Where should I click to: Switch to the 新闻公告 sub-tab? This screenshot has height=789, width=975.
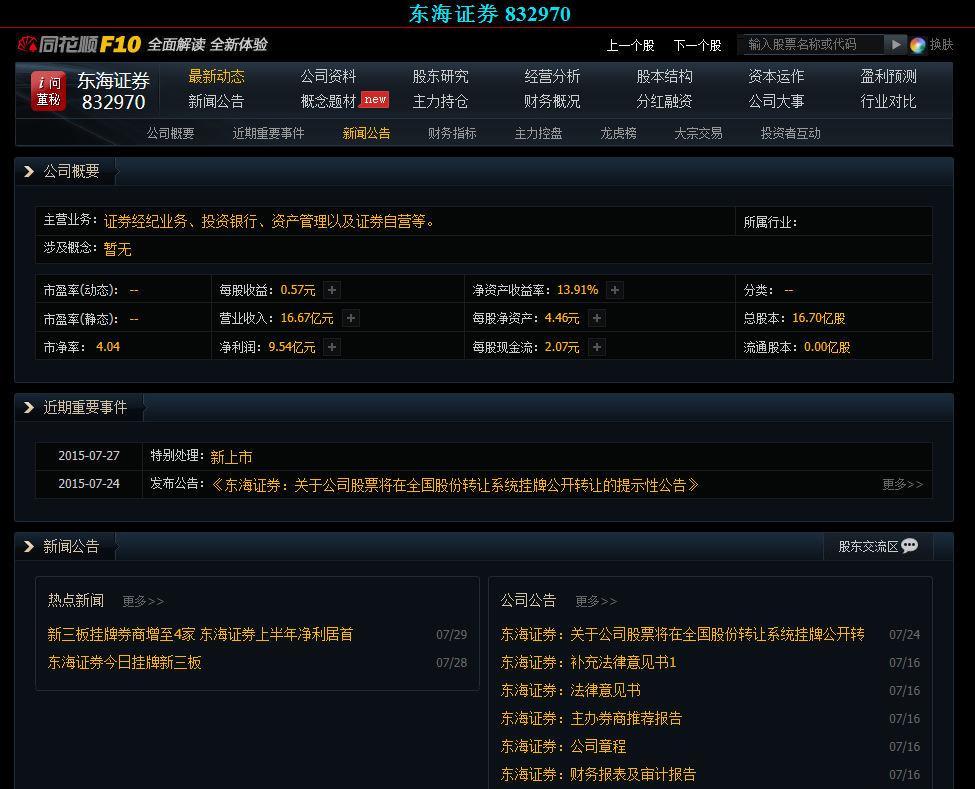coord(366,133)
